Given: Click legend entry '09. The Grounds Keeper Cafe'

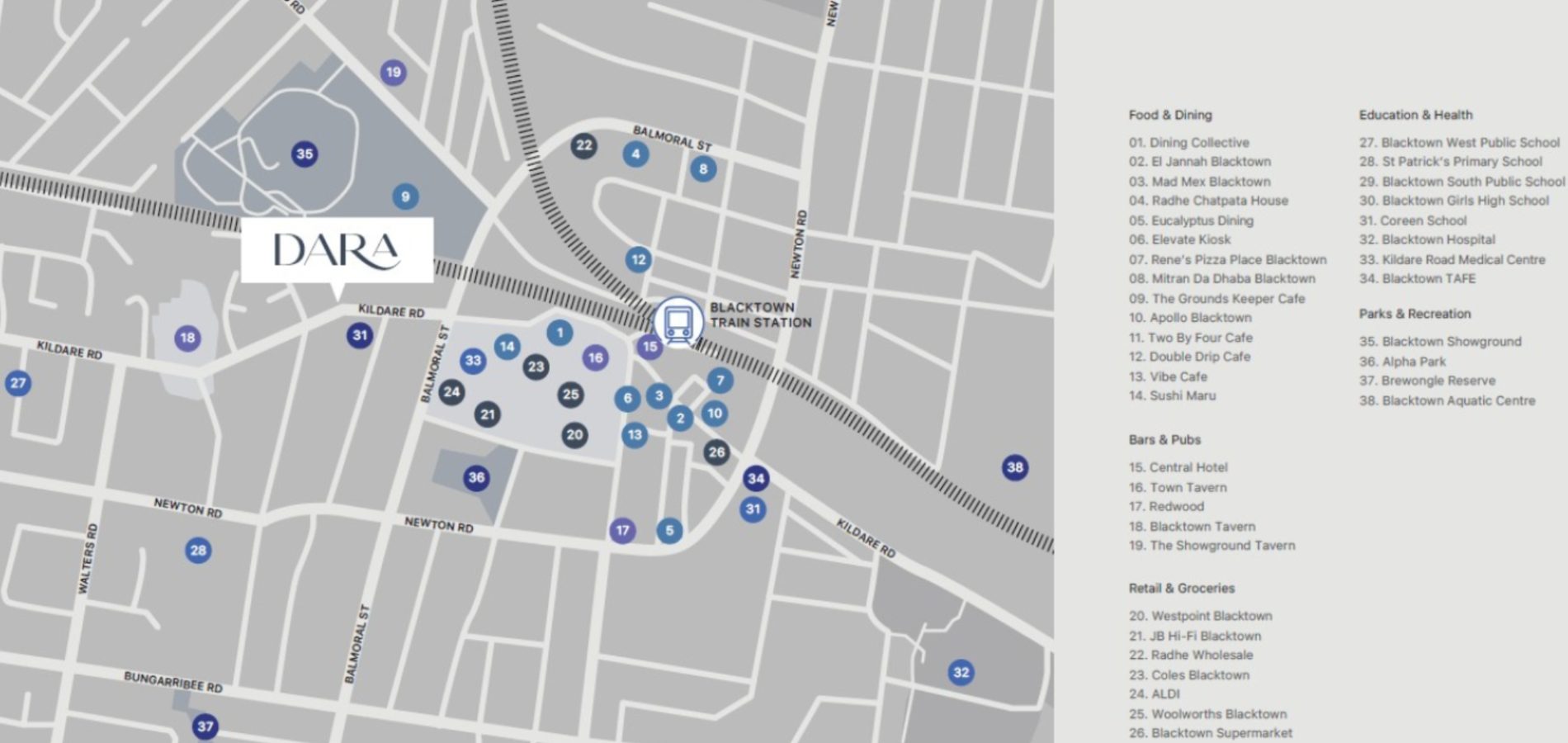Looking at the screenshot, I should [x=1217, y=299].
